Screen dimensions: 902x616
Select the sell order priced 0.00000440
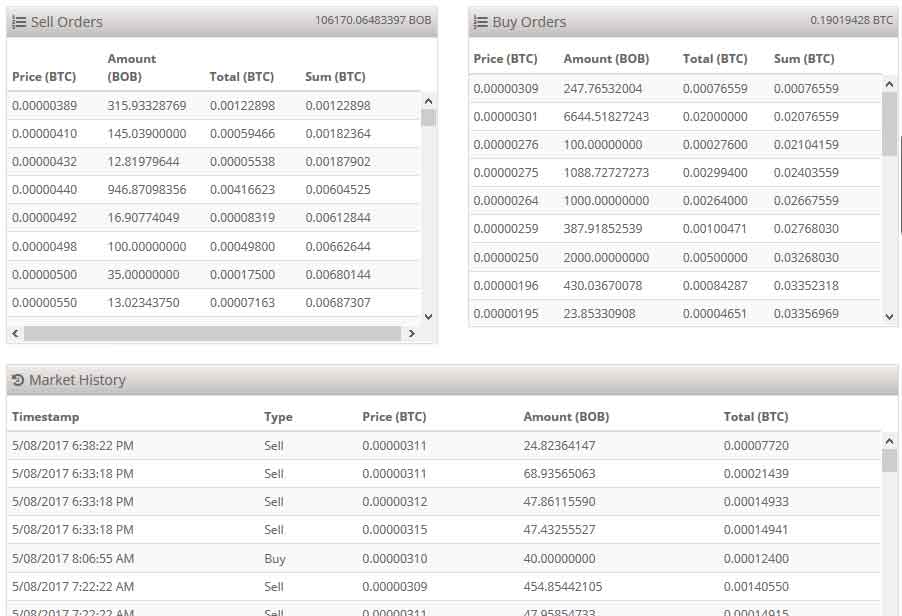click(x=214, y=190)
